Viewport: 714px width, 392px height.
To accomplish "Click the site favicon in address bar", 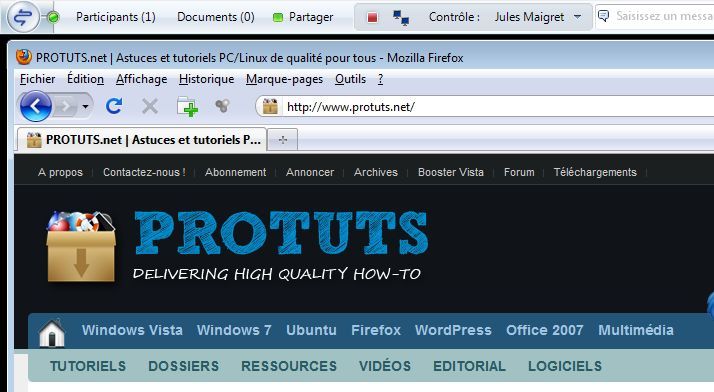I will (x=270, y=107).
